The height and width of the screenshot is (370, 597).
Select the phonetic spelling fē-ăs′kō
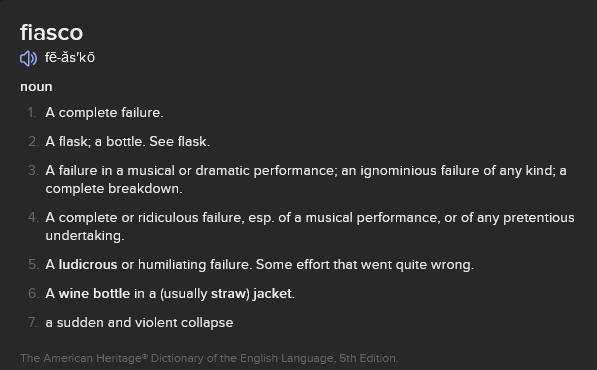[x=70, y=58]
